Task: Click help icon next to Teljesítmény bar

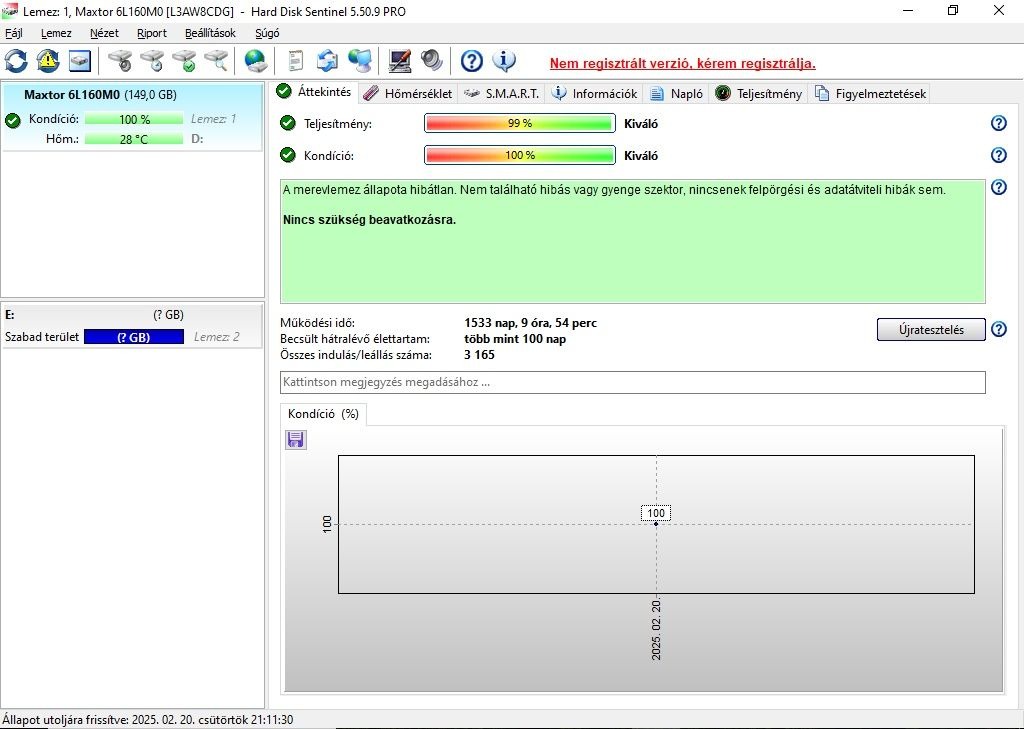Action: [x=999, y=123]
